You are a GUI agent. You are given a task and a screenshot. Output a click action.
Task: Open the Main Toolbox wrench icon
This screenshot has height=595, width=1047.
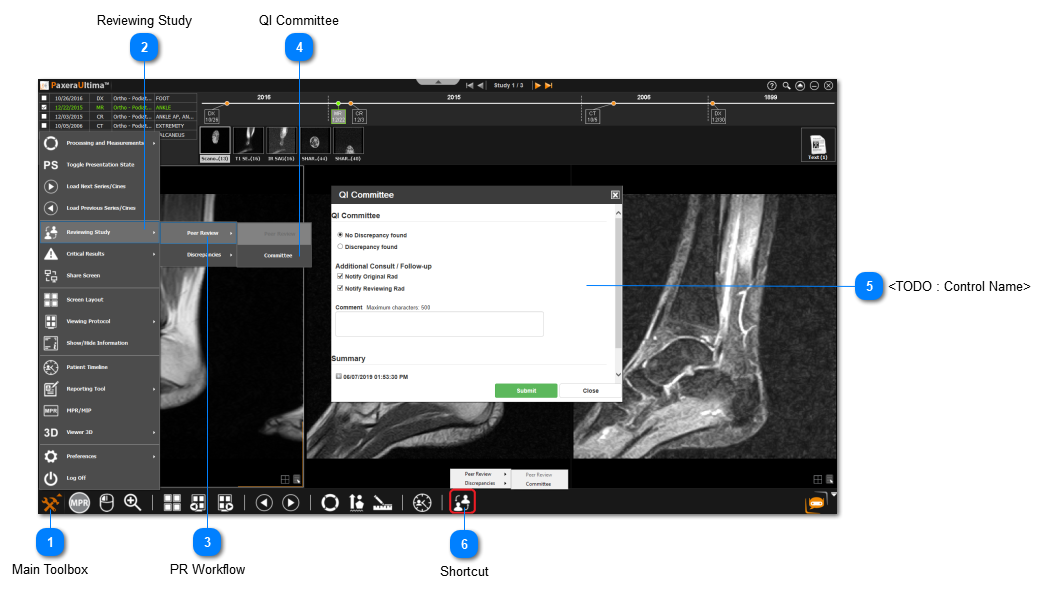[51, 503]
